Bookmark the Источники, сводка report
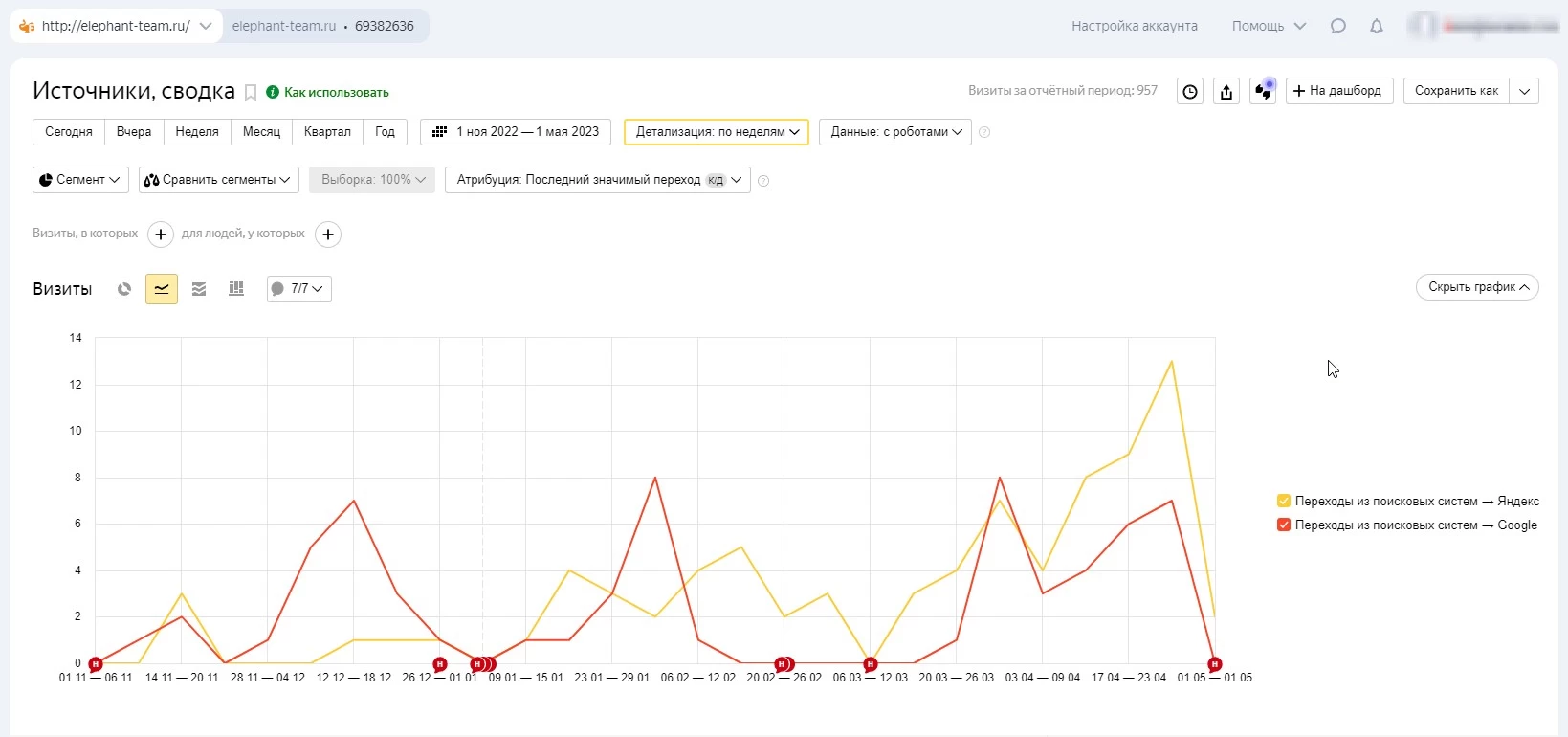This screenshot has height=737, width=1568. pos(251,93)
